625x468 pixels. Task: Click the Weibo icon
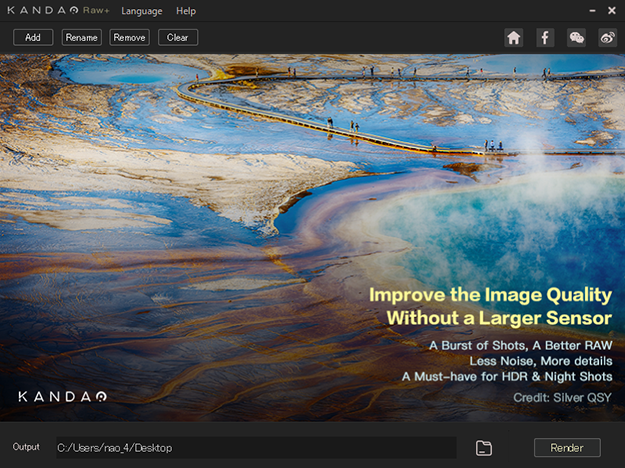[x=607, y=38]
